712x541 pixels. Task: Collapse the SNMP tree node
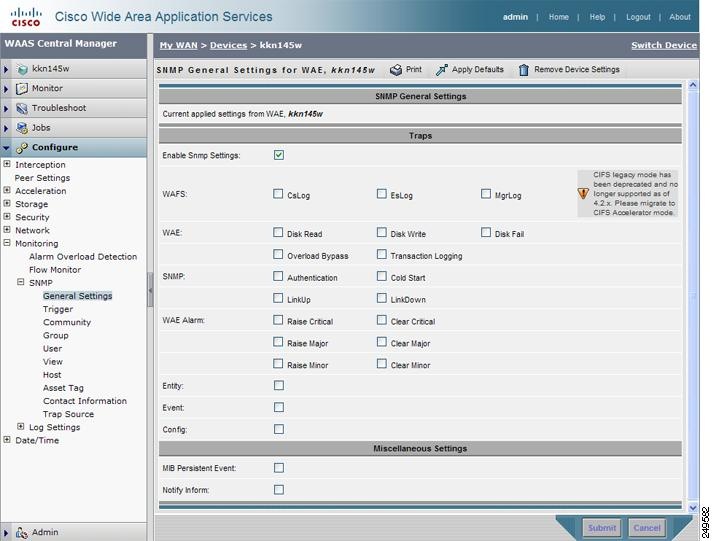click(21, 283)
